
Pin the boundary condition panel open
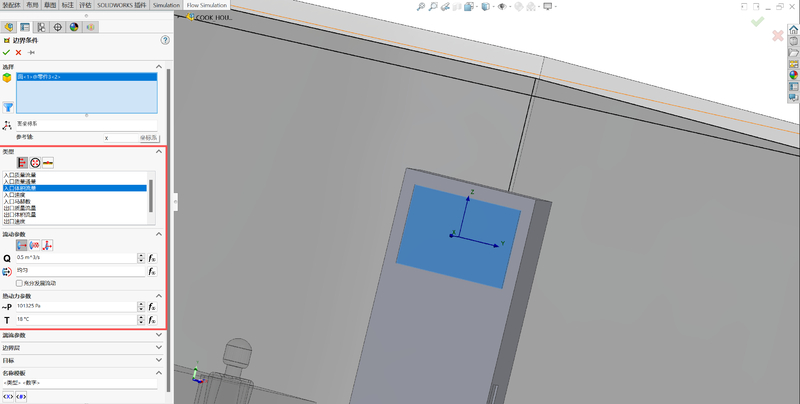pyautogui.click(x=31, y=53)
